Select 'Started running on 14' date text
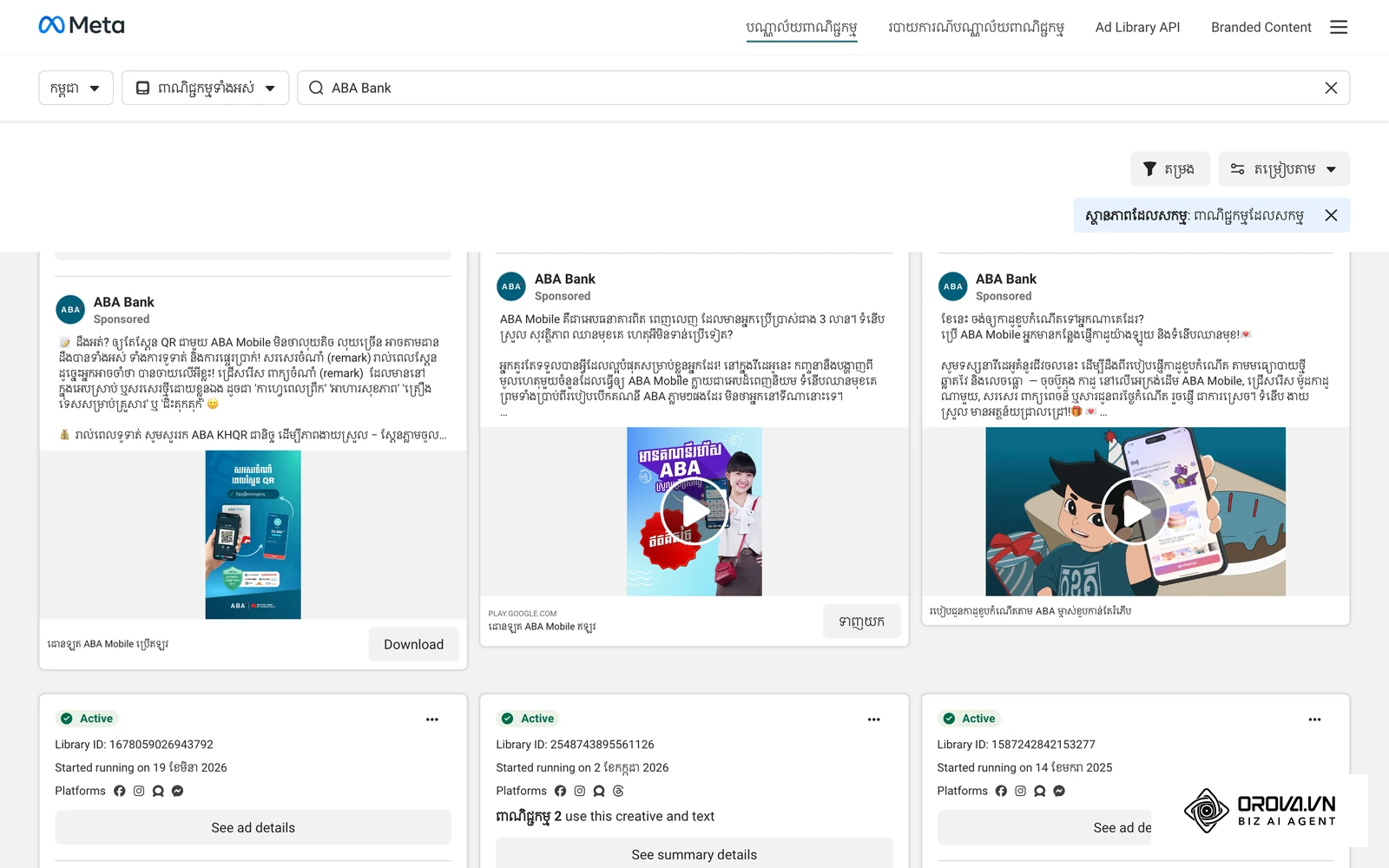1389x868 pixels. (x=1024, y=767)
